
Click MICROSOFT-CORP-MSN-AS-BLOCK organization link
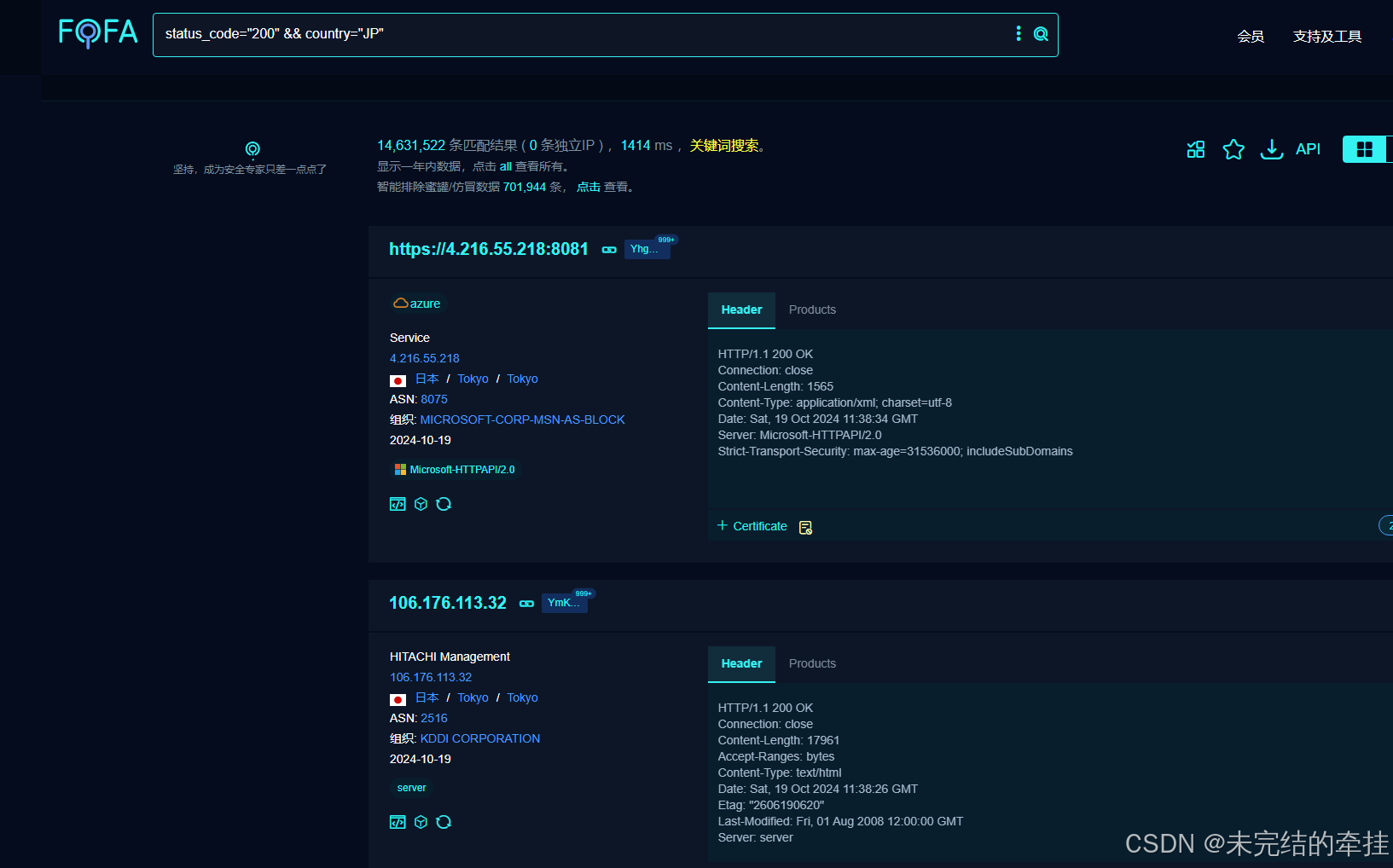click(523, 420)
